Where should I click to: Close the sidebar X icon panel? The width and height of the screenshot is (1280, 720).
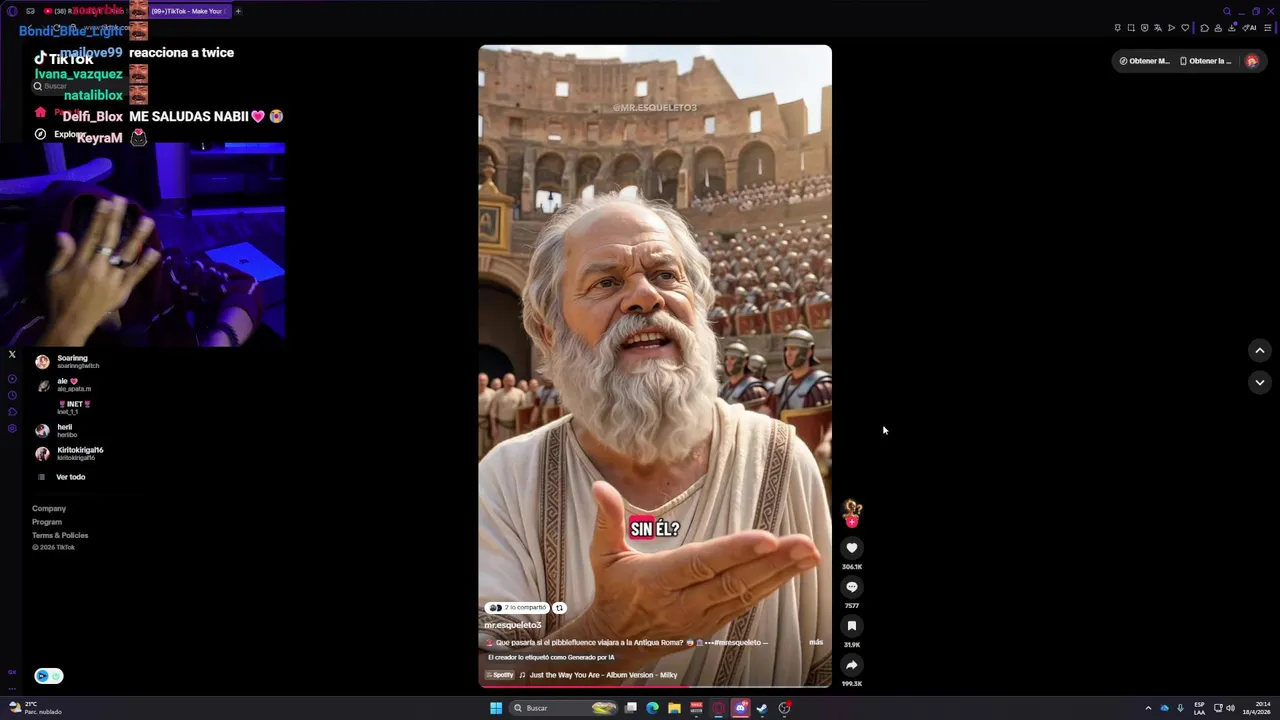click(12, 354)
